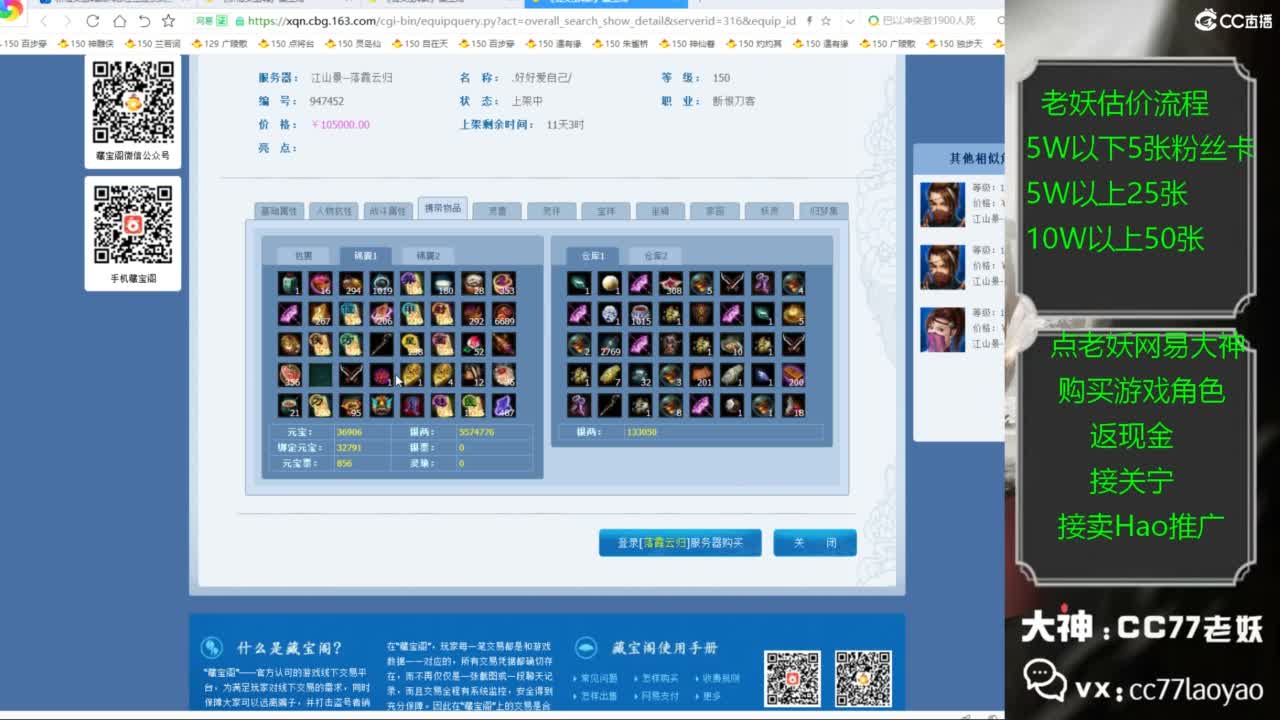Click the 网易支付 footer link
Screen dimensions: 1280x720
coord(658,696)
